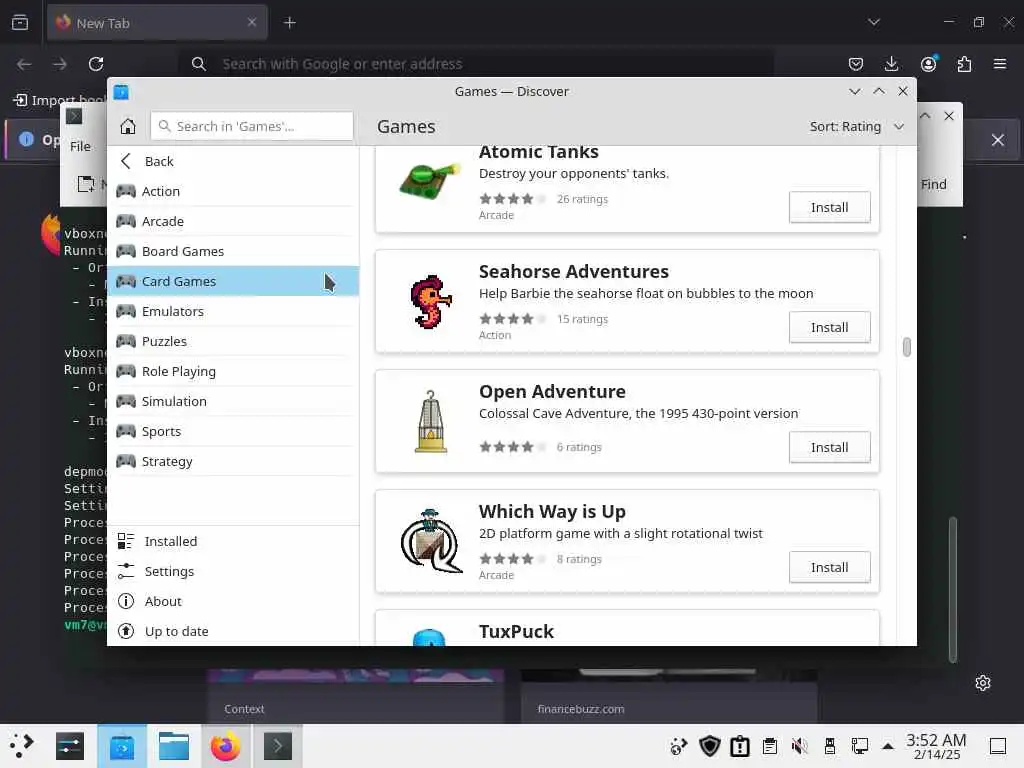Click Firefox Firefox View icon
The height and width of the screenshot is (768, 1024).
click(20, 23)
